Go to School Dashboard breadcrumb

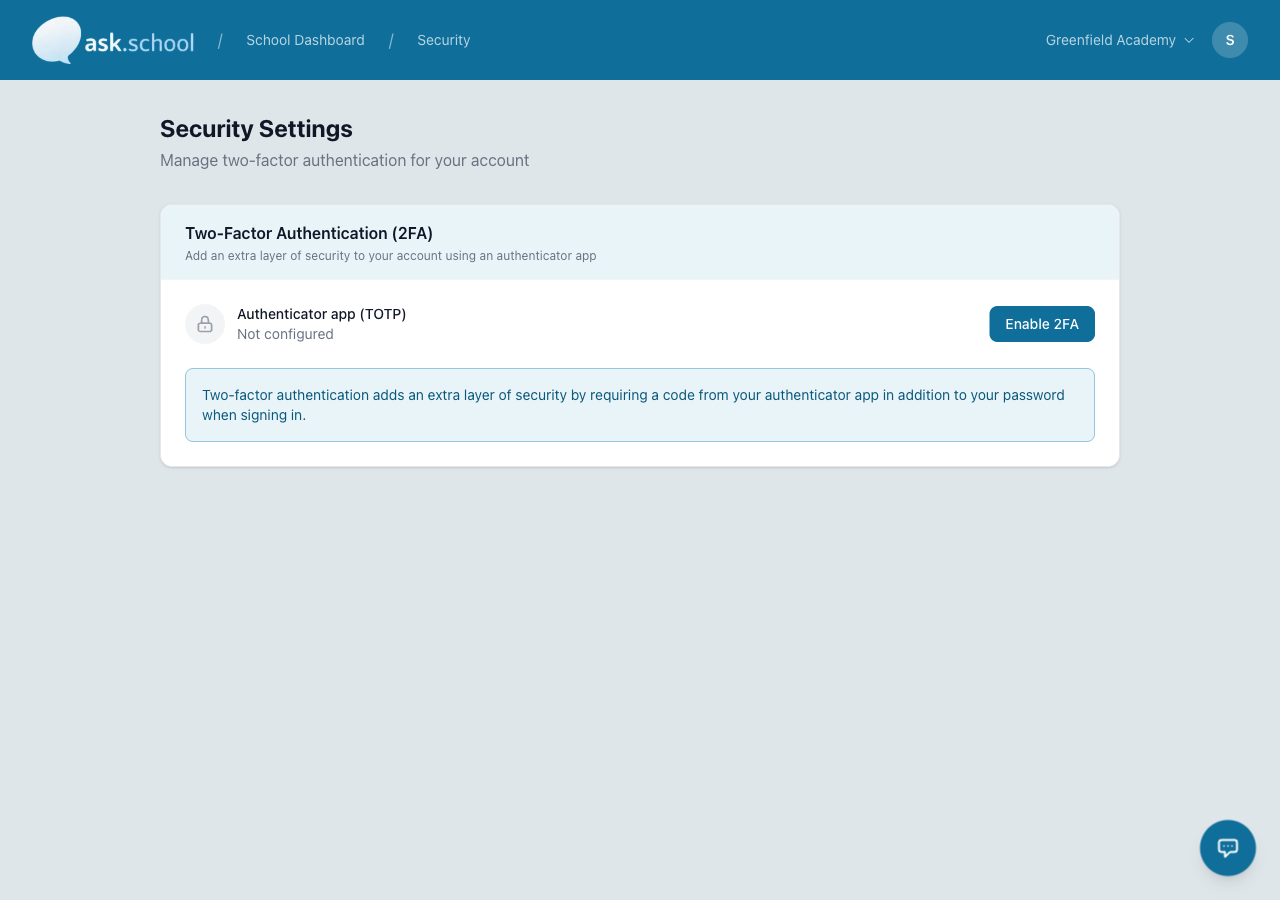(x=305, y=40)
